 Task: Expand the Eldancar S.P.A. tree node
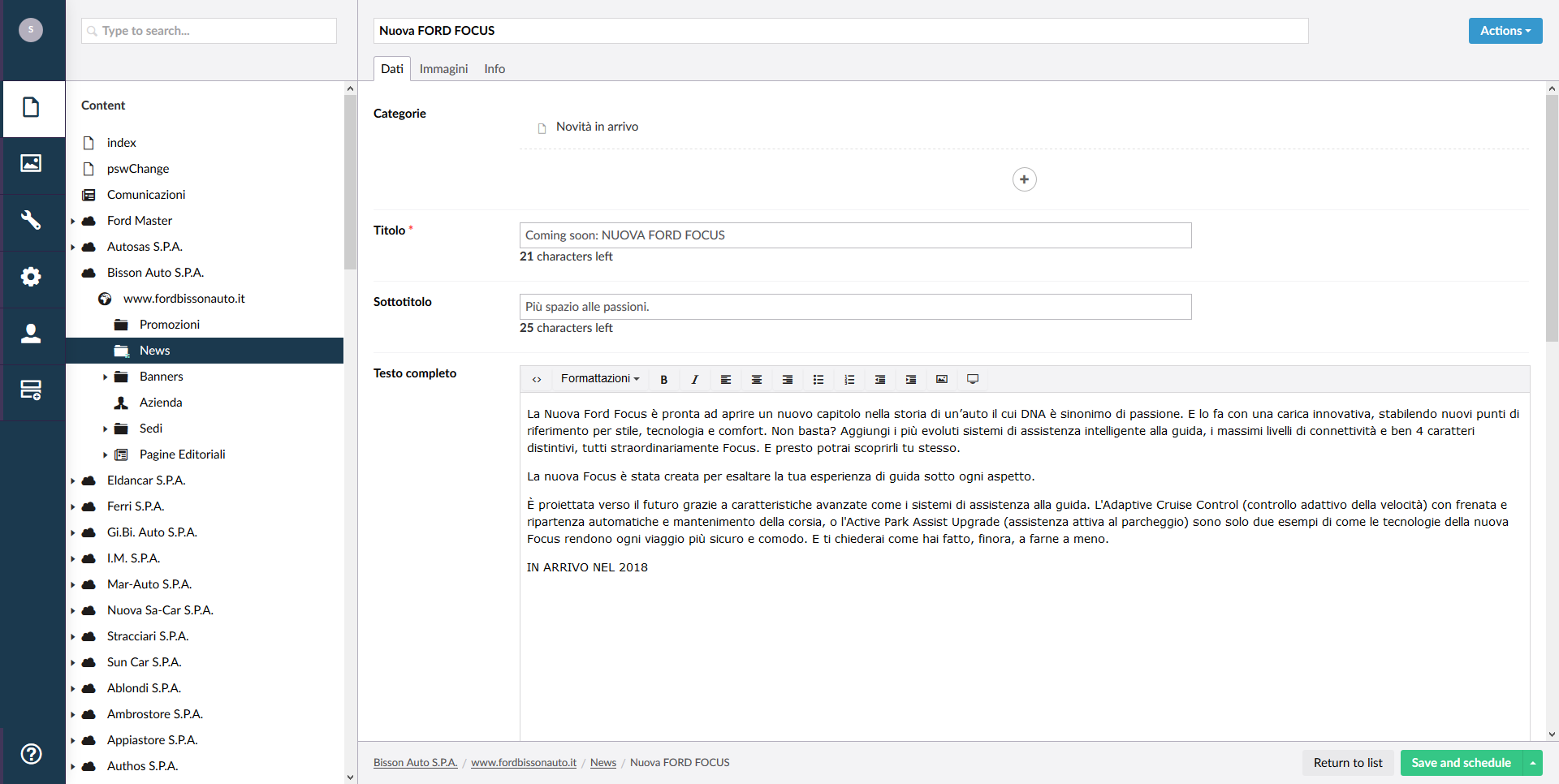point(73,480)
